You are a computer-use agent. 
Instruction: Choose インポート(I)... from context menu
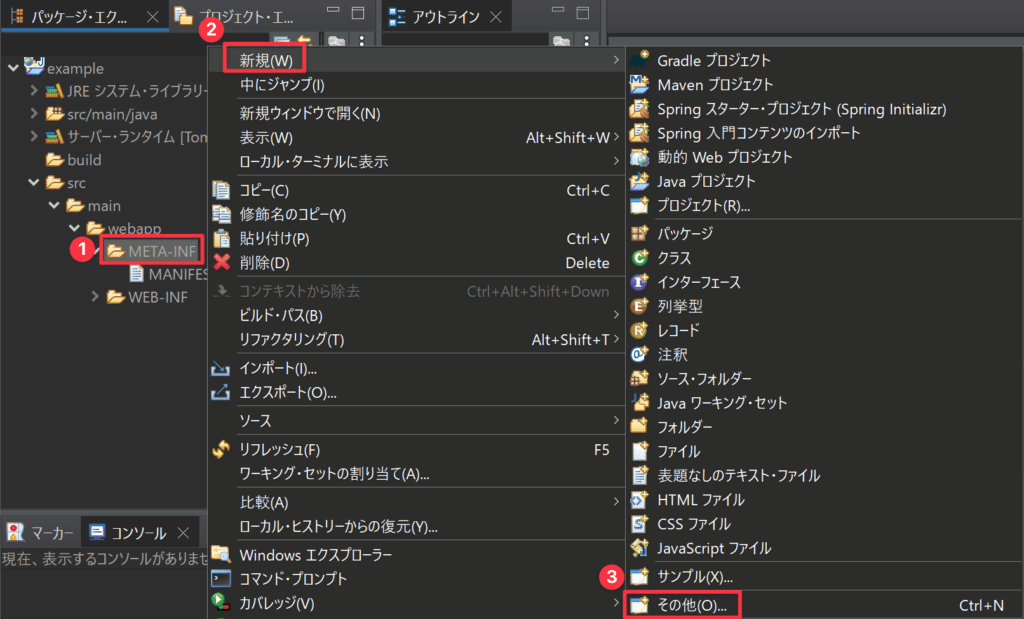(278, 369)
